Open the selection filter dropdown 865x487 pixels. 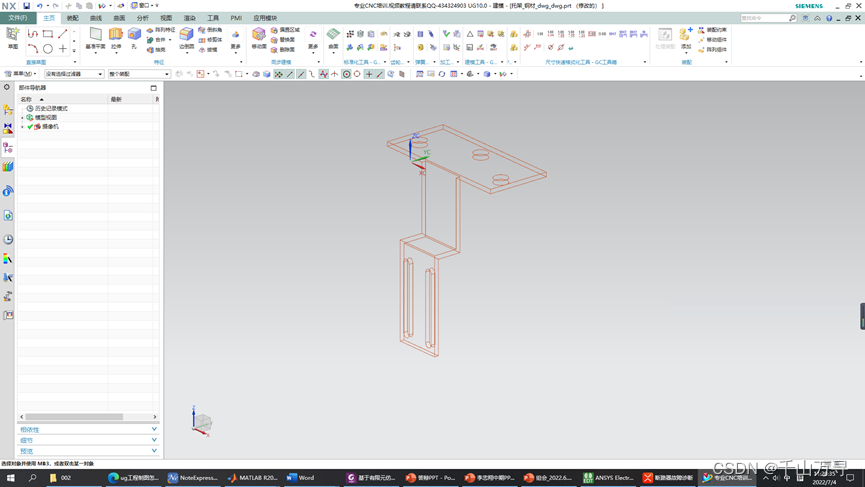click(x=74, y=74)
